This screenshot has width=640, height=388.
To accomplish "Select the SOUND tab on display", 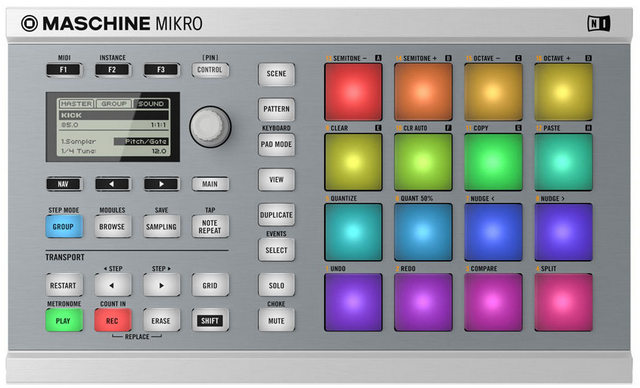I will pyautogui.click(x=151, y=104).
